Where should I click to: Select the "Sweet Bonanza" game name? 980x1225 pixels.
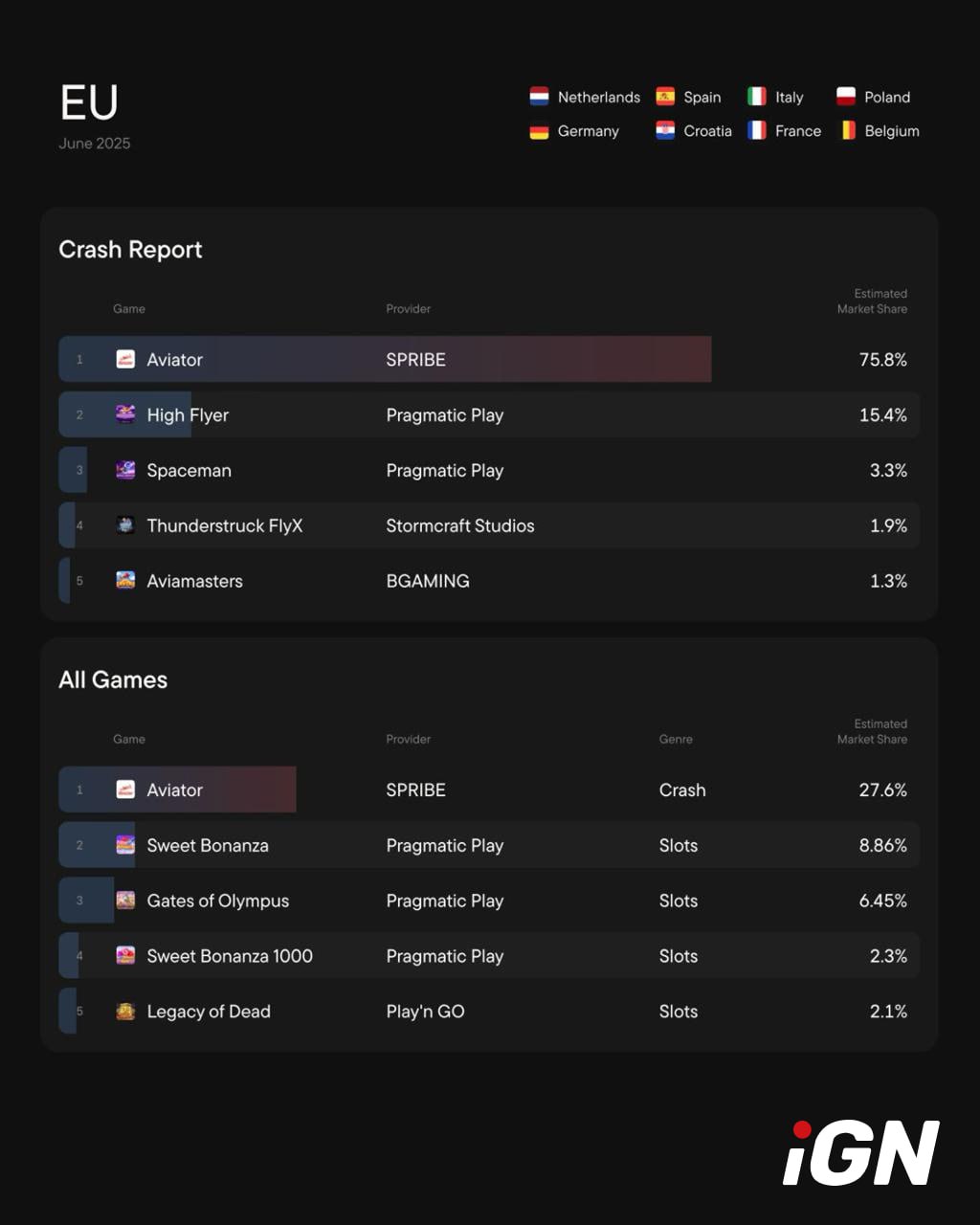coord(208,846)
